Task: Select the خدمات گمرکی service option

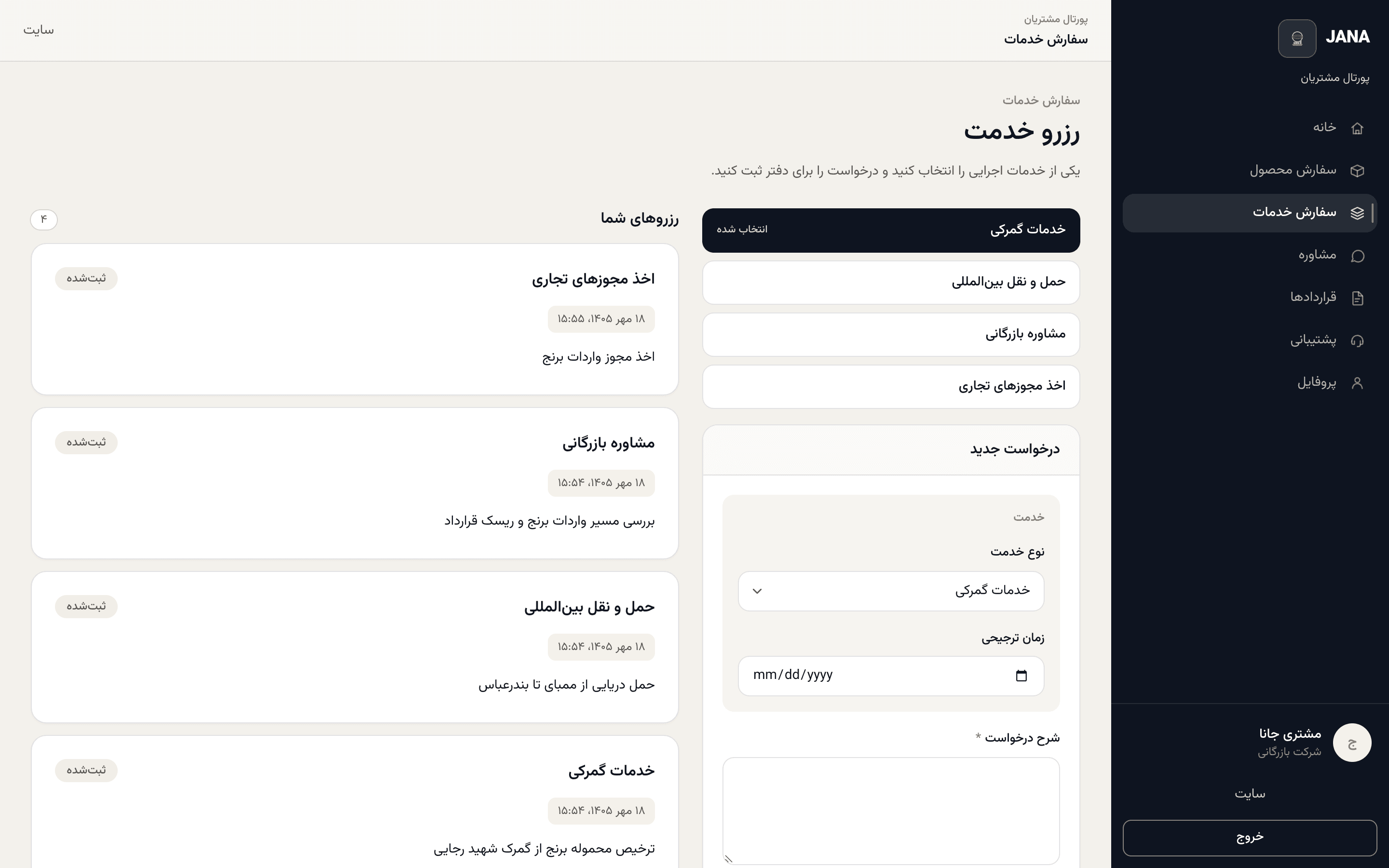Action: point(891,230)
